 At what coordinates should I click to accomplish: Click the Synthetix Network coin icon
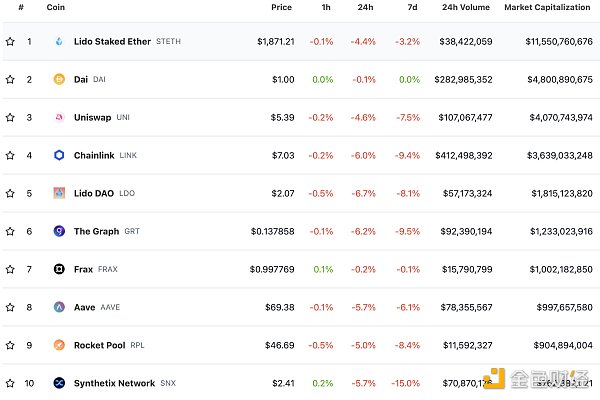pos(59,383)
